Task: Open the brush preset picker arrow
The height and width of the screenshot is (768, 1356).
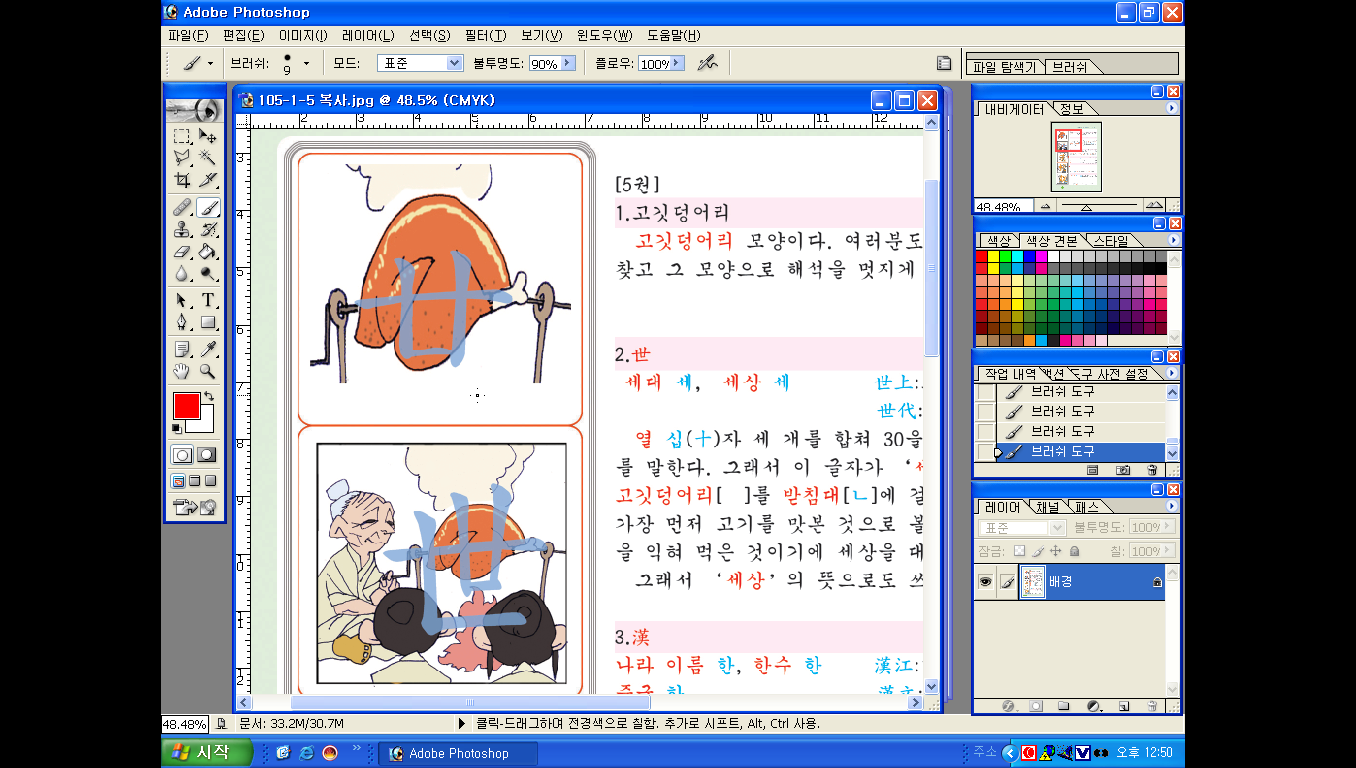Action: (x=306, y=63)
